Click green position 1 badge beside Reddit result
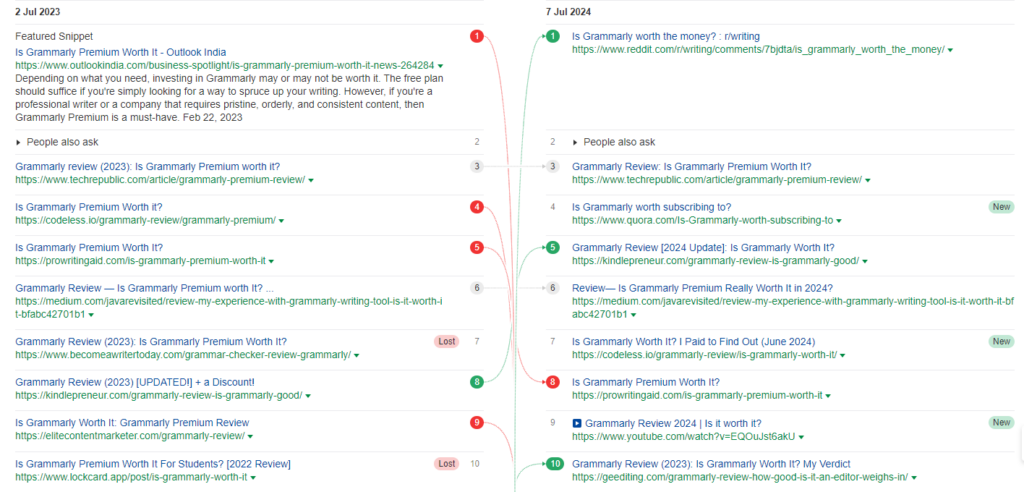Screen dimensions: 1024x492 pos(552,37)
